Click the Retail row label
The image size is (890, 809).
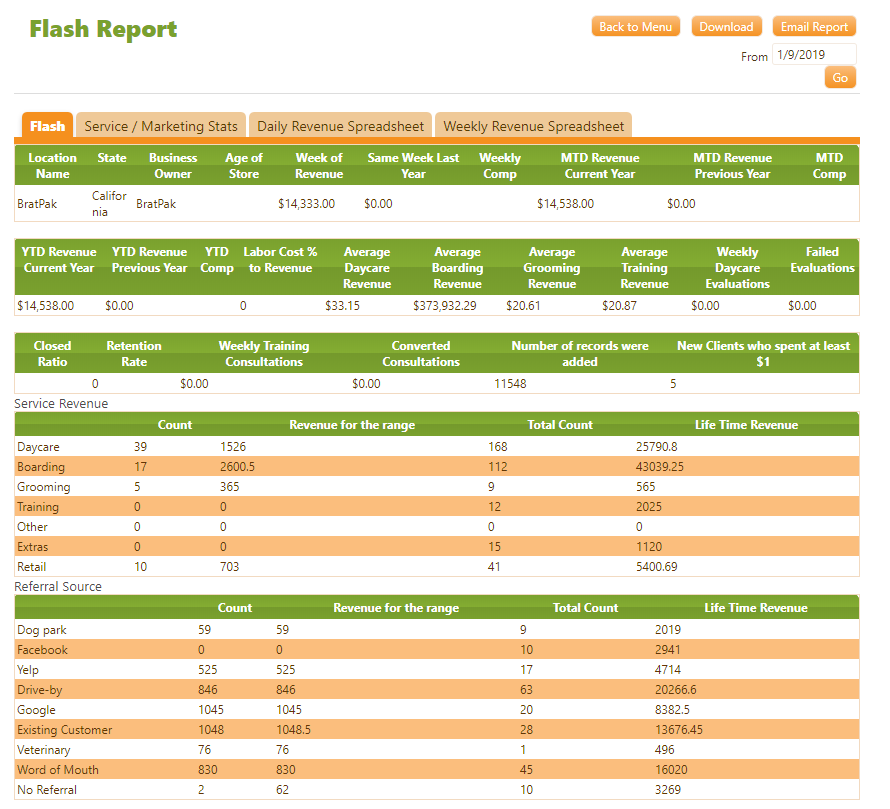[31, 567]
